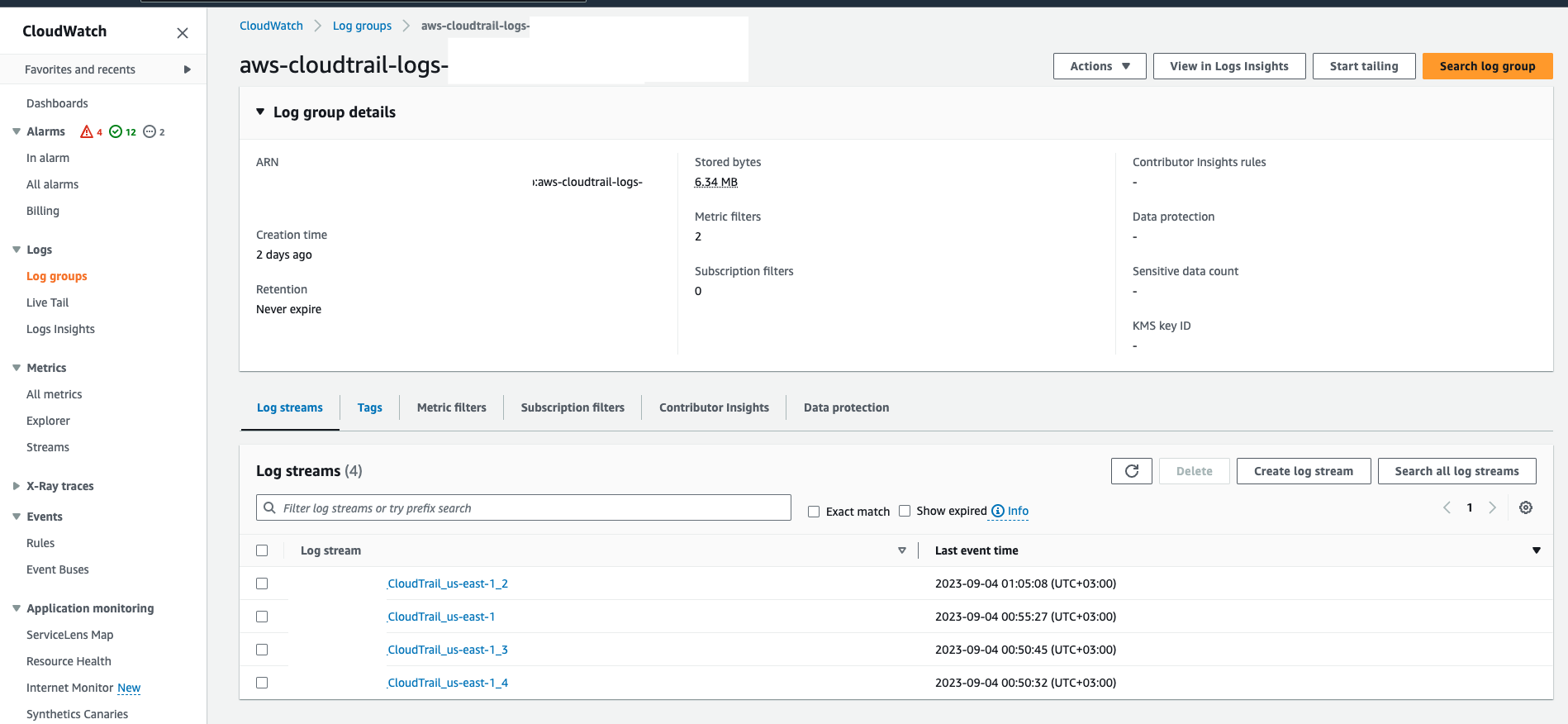Go to next page of log streams

point(1492,507)
